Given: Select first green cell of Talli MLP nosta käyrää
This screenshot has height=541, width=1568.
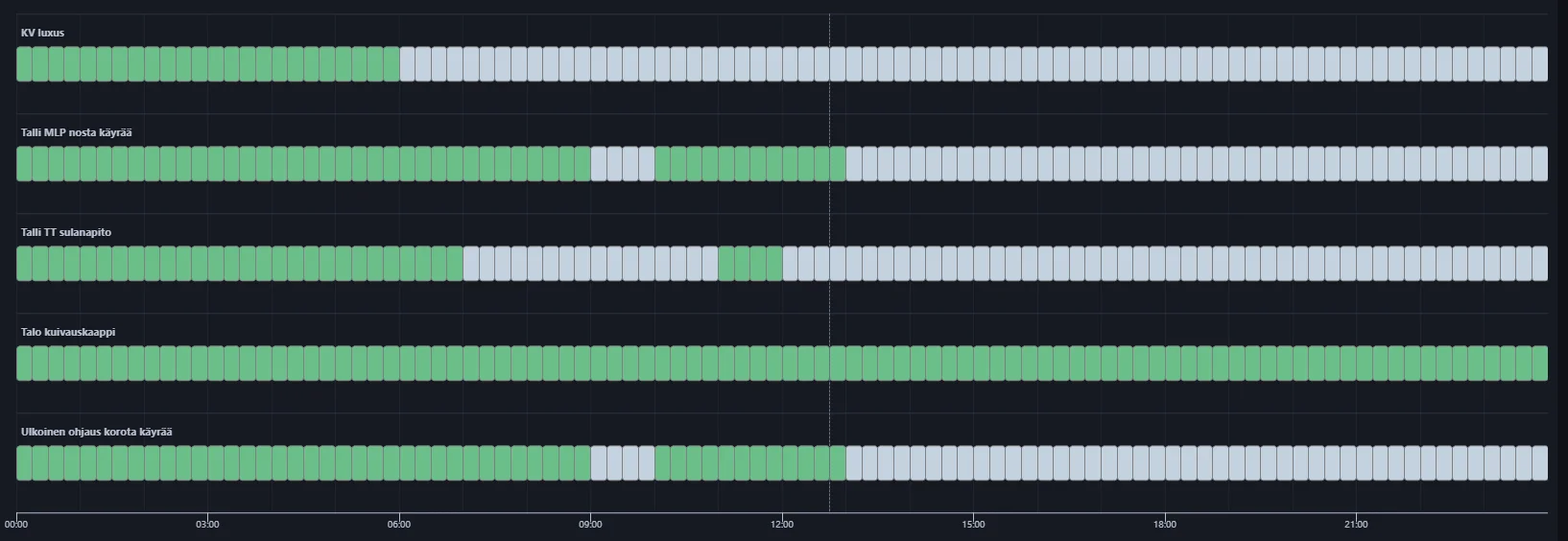Looking at the screenshot, I should tap(24, 164).
